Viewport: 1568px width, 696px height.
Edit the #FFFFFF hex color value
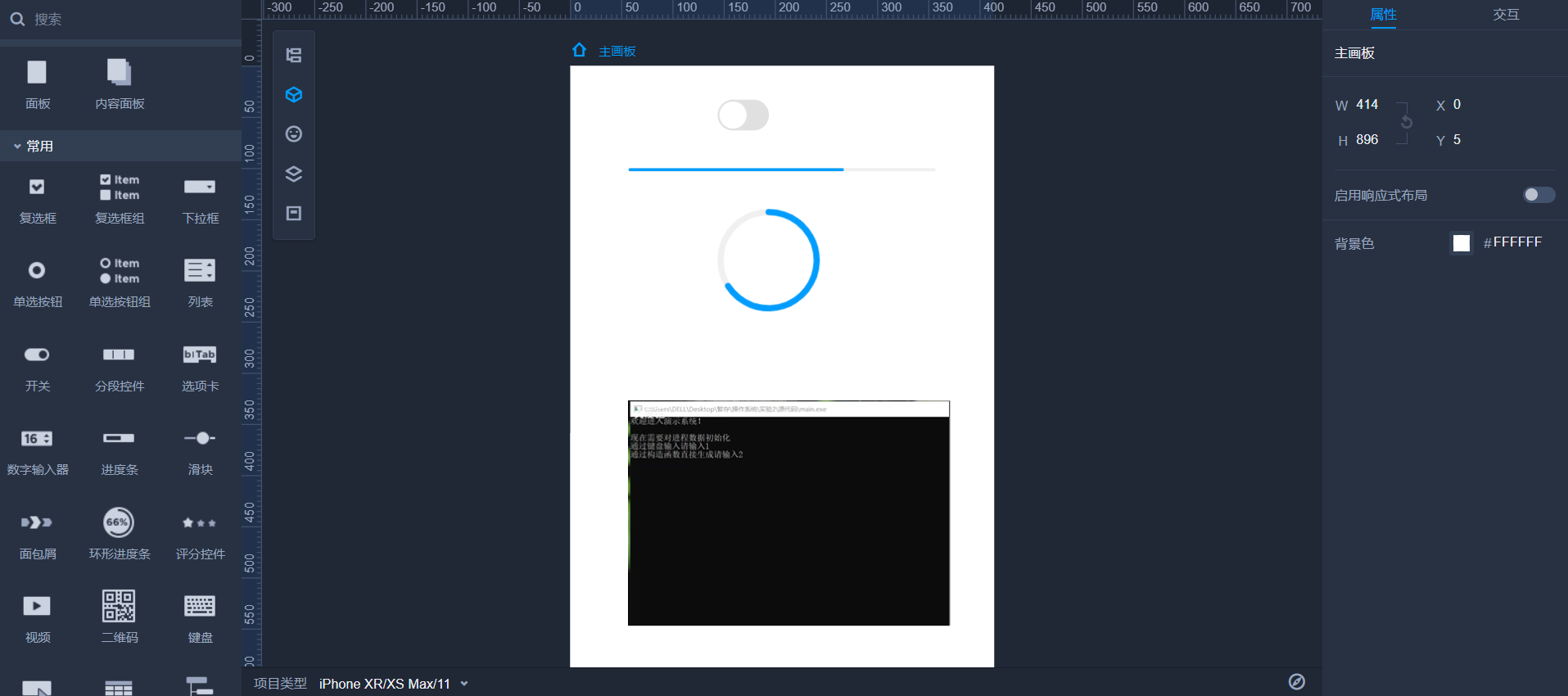(1512, 242)
